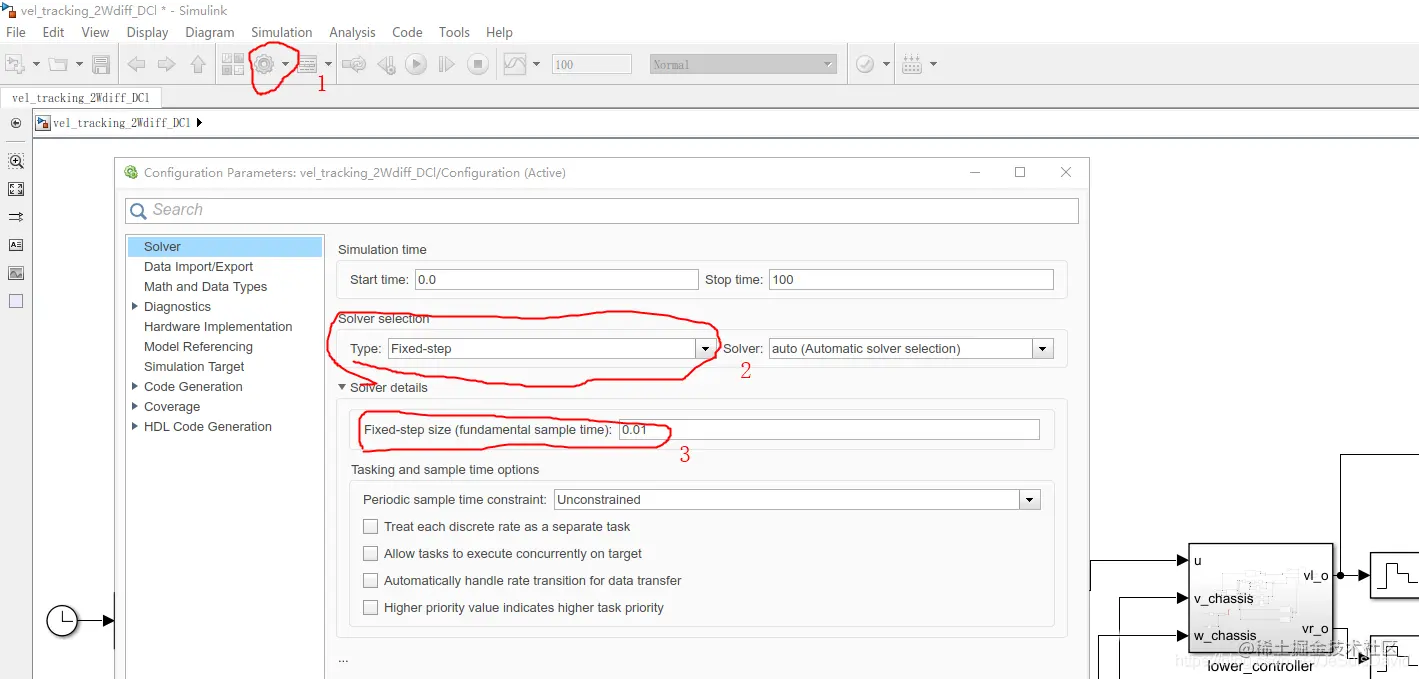Expand the Code Generation tree node
This screenshot has width=1419, height=679.
(x=135, y=386)
